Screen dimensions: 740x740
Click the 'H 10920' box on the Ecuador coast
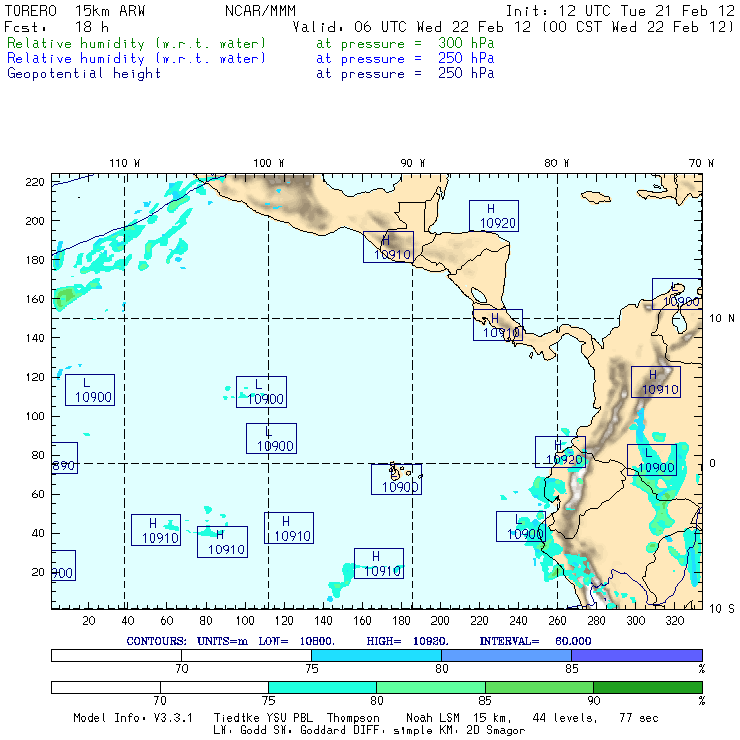tap(560, 452)
